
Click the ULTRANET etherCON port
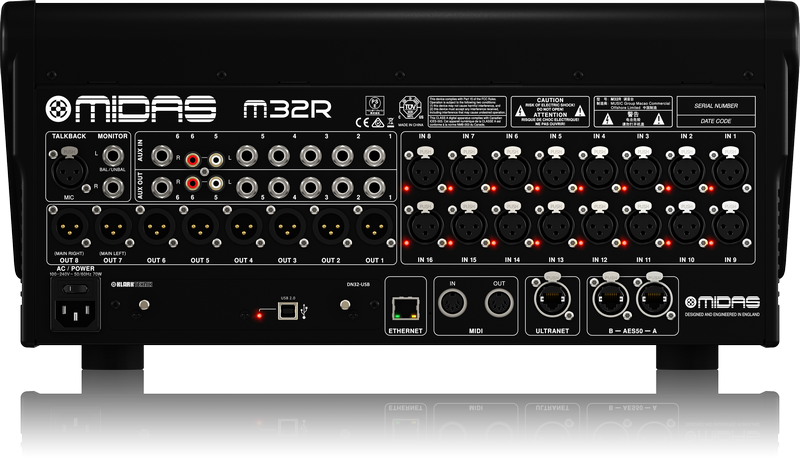tap(555, 296)
